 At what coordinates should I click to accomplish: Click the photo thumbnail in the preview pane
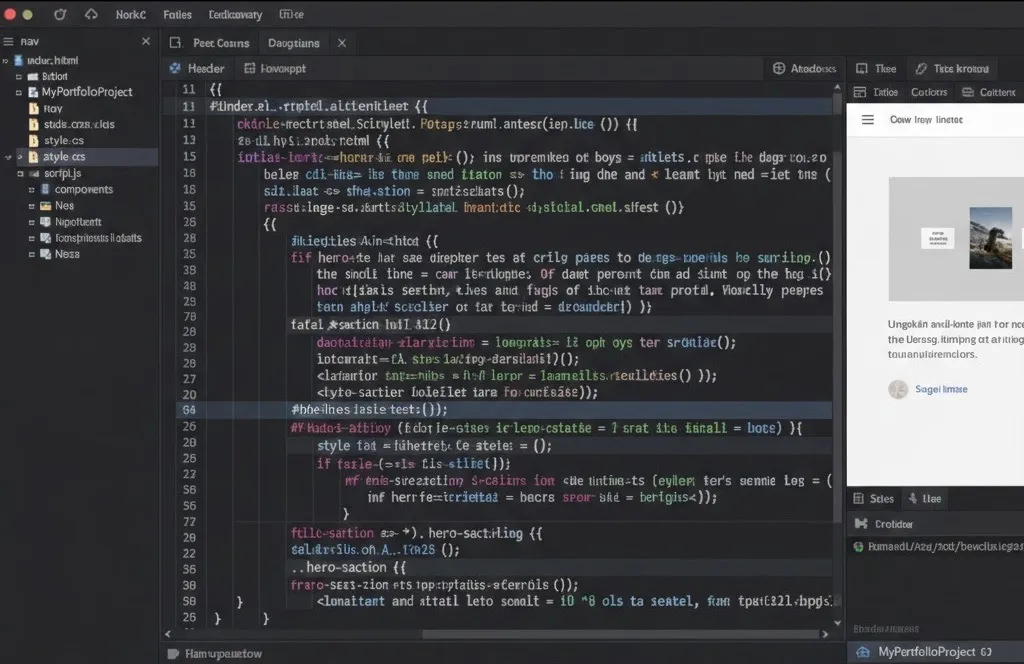(991, 237)
